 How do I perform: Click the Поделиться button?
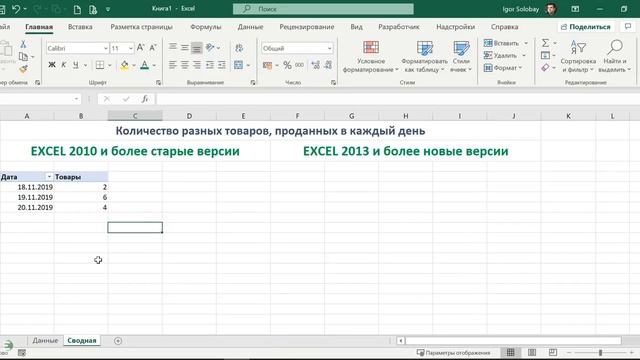pyautogui.click(x=586, y=27)
